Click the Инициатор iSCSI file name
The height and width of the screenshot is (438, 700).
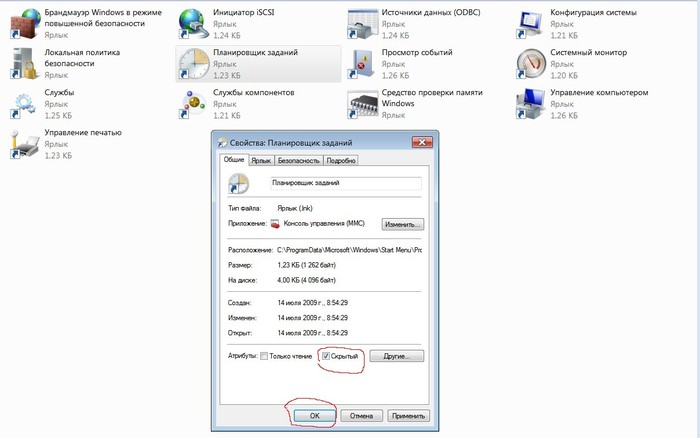tap(244, 13)
